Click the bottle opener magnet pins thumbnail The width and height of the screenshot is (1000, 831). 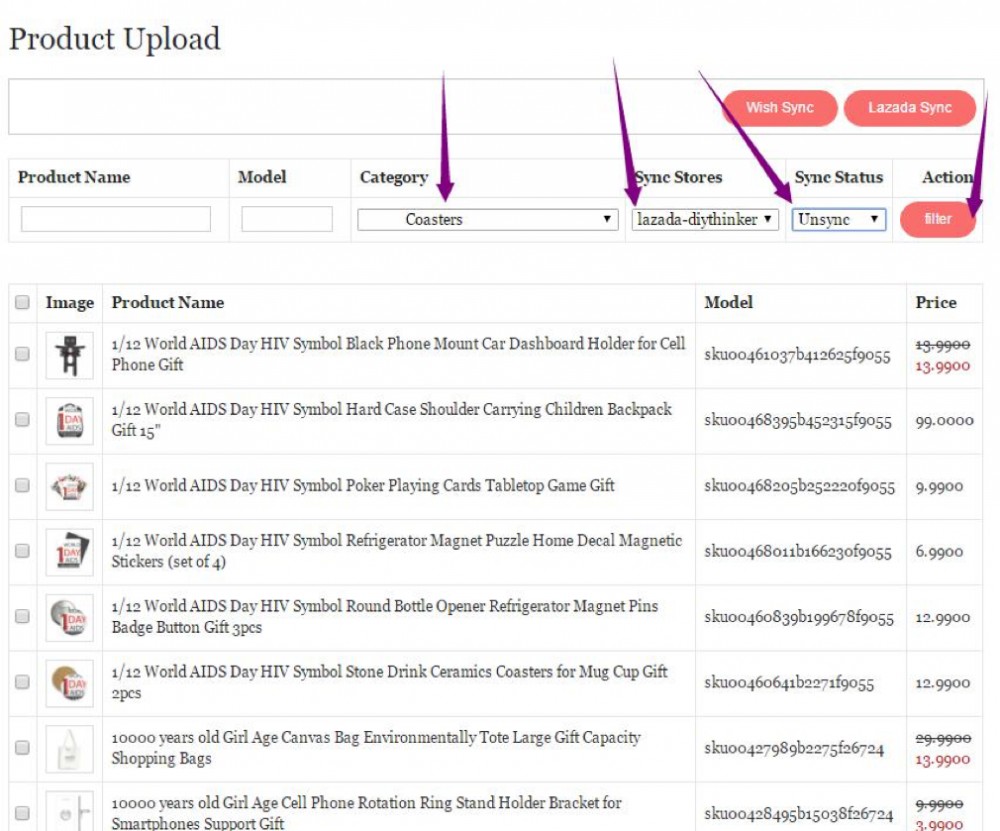coord(70,618)
